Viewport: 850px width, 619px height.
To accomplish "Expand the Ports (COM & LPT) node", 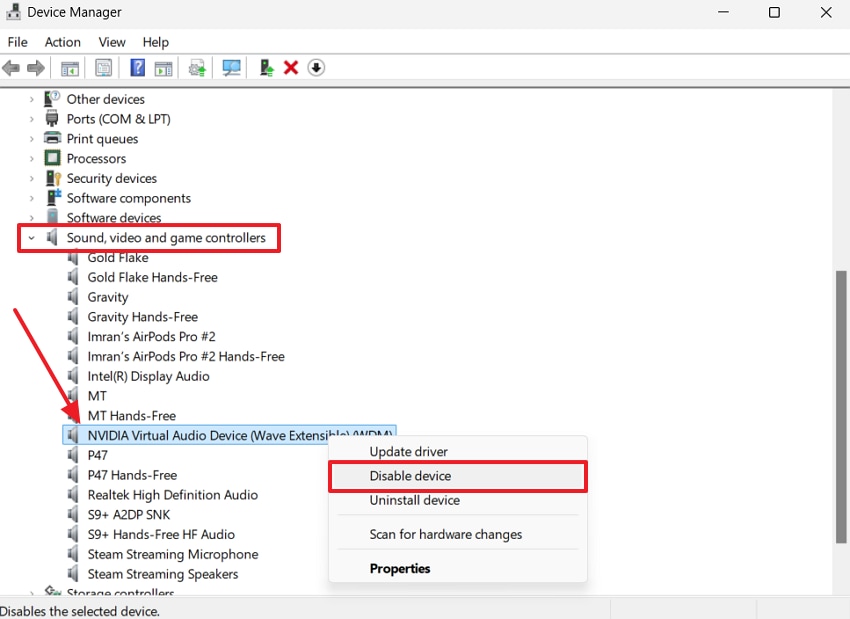I will (x=31, y=119).
